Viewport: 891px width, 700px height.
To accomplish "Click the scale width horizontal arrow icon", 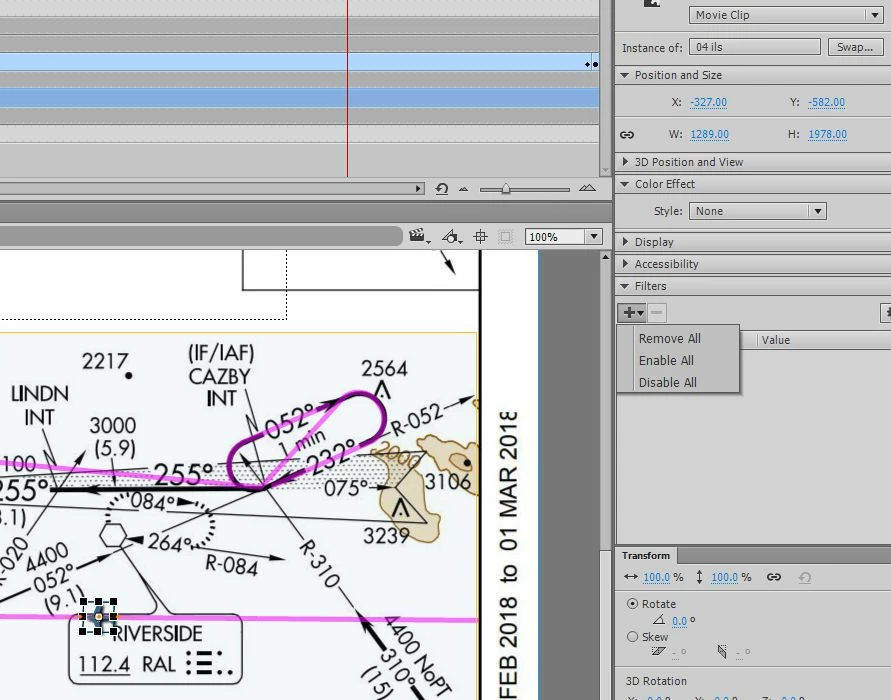I will [631, 577].
